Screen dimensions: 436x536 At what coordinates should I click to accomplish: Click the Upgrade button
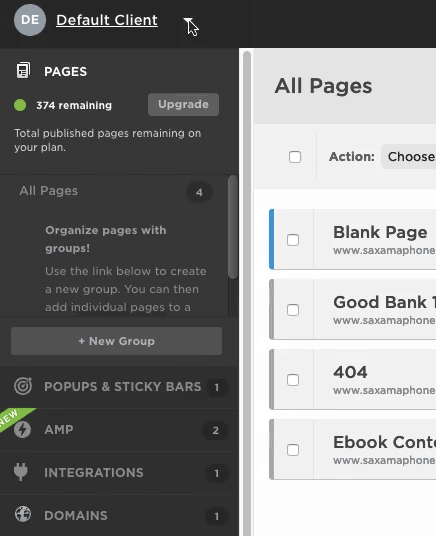(183, 105)
